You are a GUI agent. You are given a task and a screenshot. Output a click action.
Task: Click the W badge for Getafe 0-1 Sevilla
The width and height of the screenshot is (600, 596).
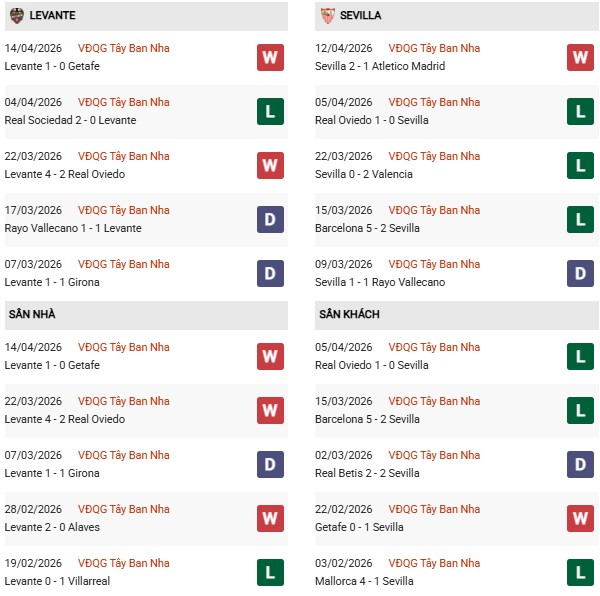[x=580, y=518]
